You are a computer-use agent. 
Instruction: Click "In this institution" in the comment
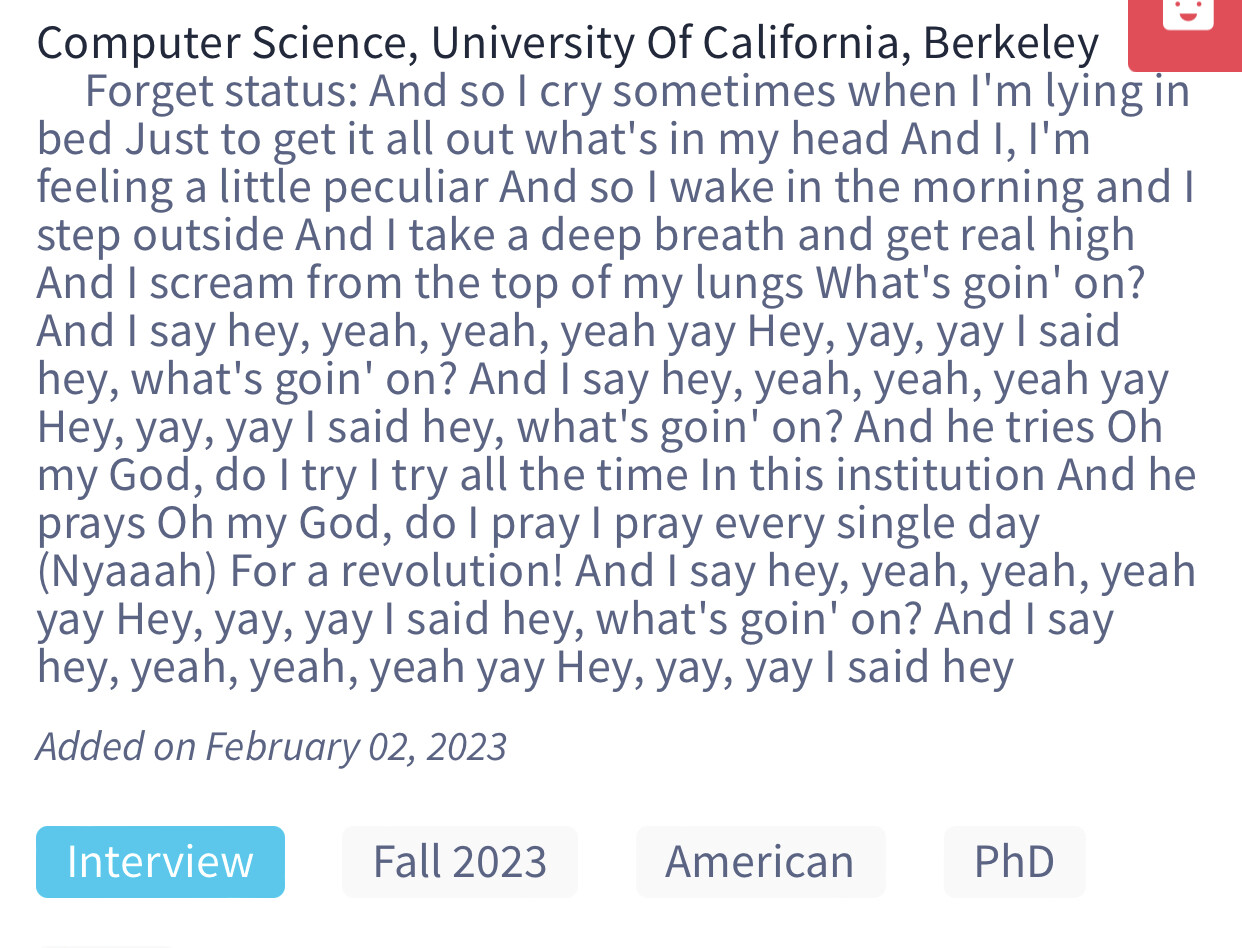coord(874,475)
